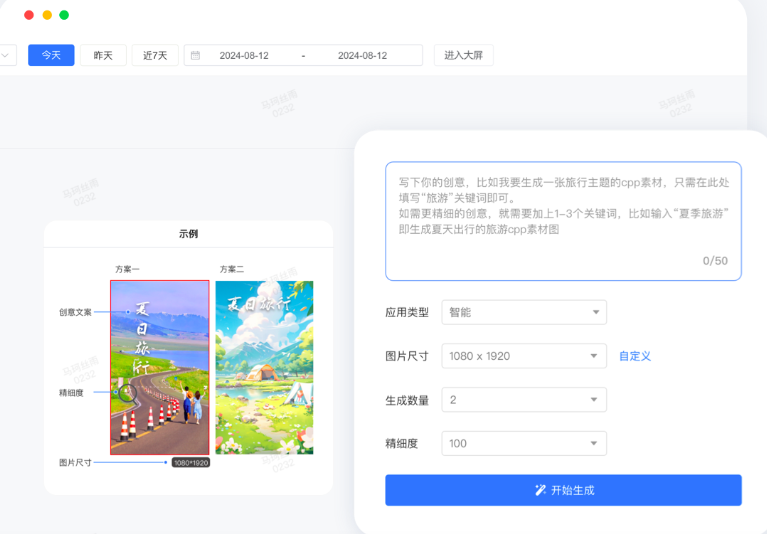Click the yellow minimize window button
The height and width of the screenshot is (534, 767).
point(46,15)
